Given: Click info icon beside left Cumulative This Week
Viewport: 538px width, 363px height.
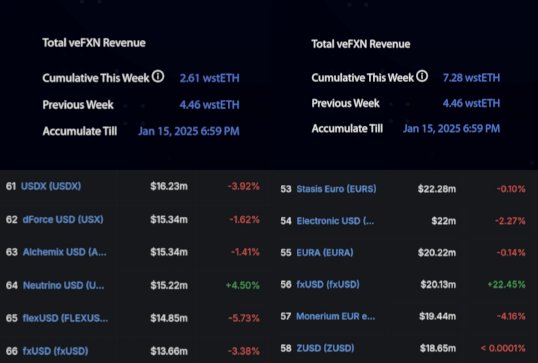Looking at the screenshot, I should [x=158, y=77].
